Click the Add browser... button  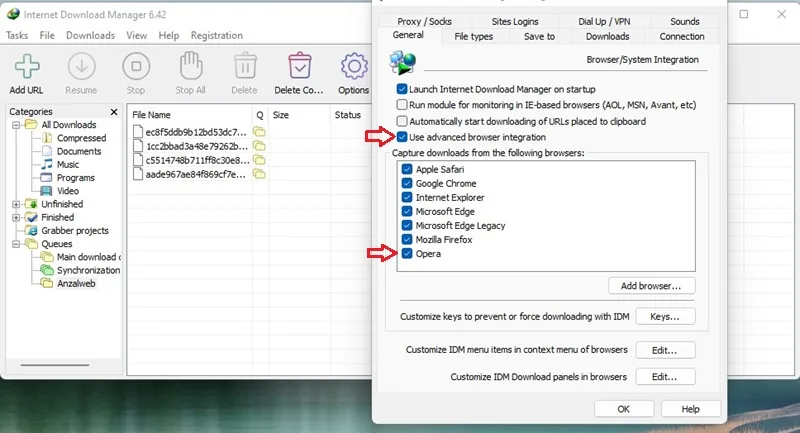(x=652, y=286)
